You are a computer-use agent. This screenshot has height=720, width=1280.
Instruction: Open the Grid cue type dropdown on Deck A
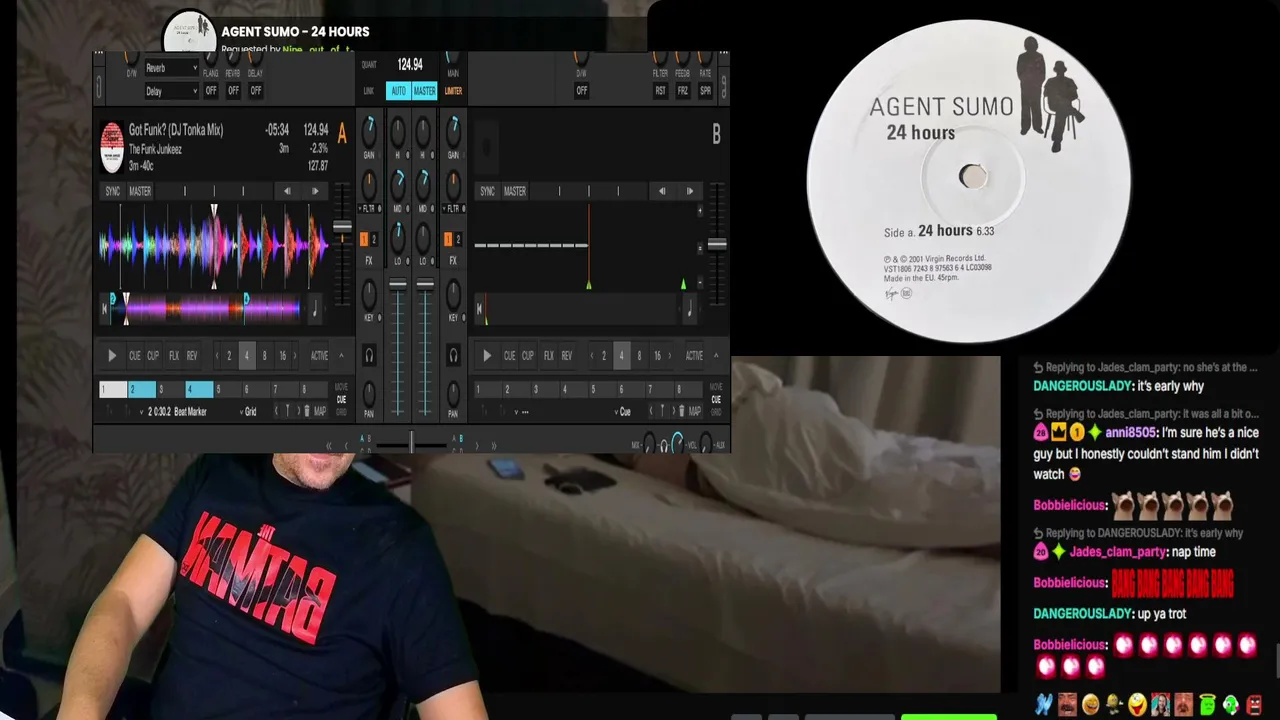coord(248,411)
